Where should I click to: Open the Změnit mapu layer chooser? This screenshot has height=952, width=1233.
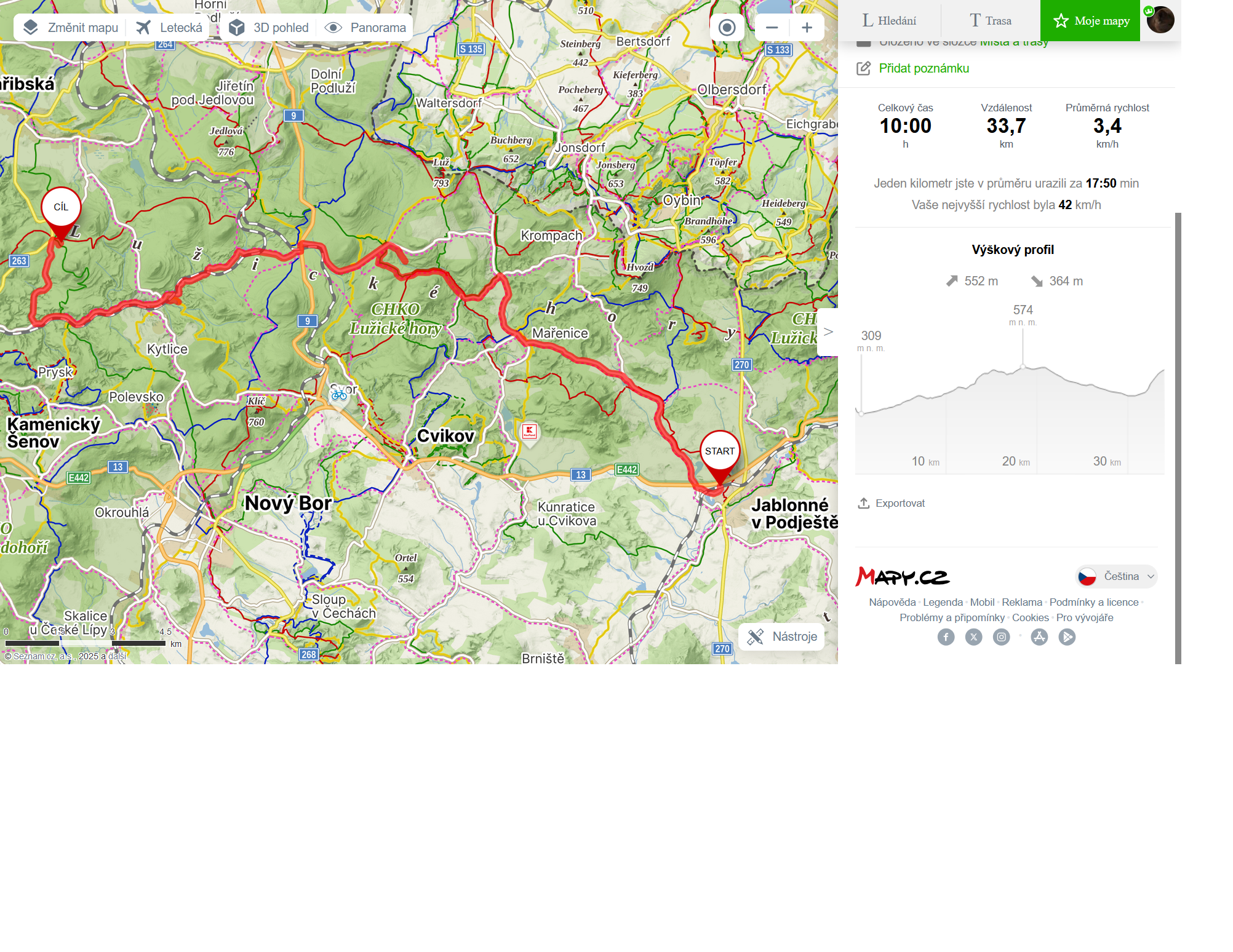71,28
